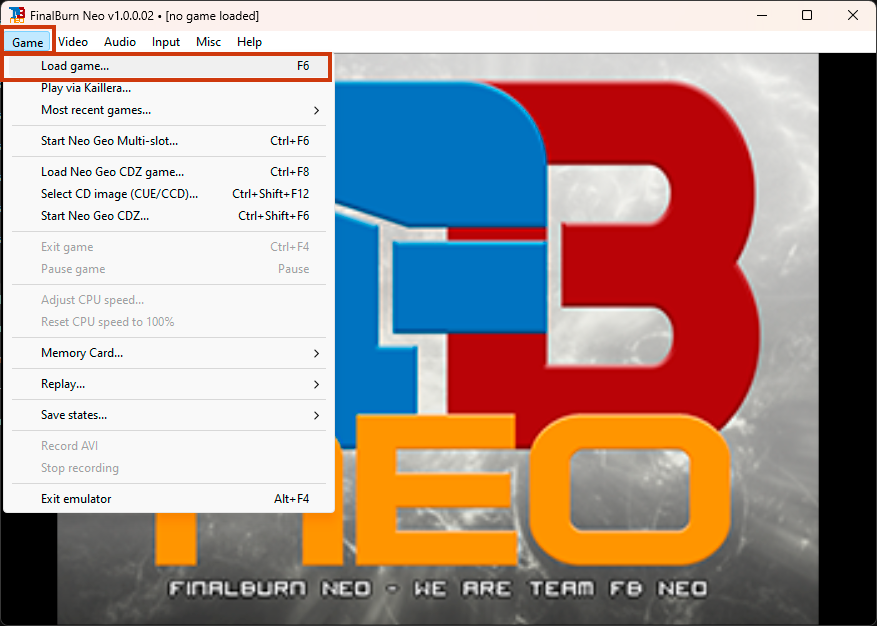Screen dimensions: 877x626
Task: Close the FinalBurn Neo window
Action: [x=852, y=15]
